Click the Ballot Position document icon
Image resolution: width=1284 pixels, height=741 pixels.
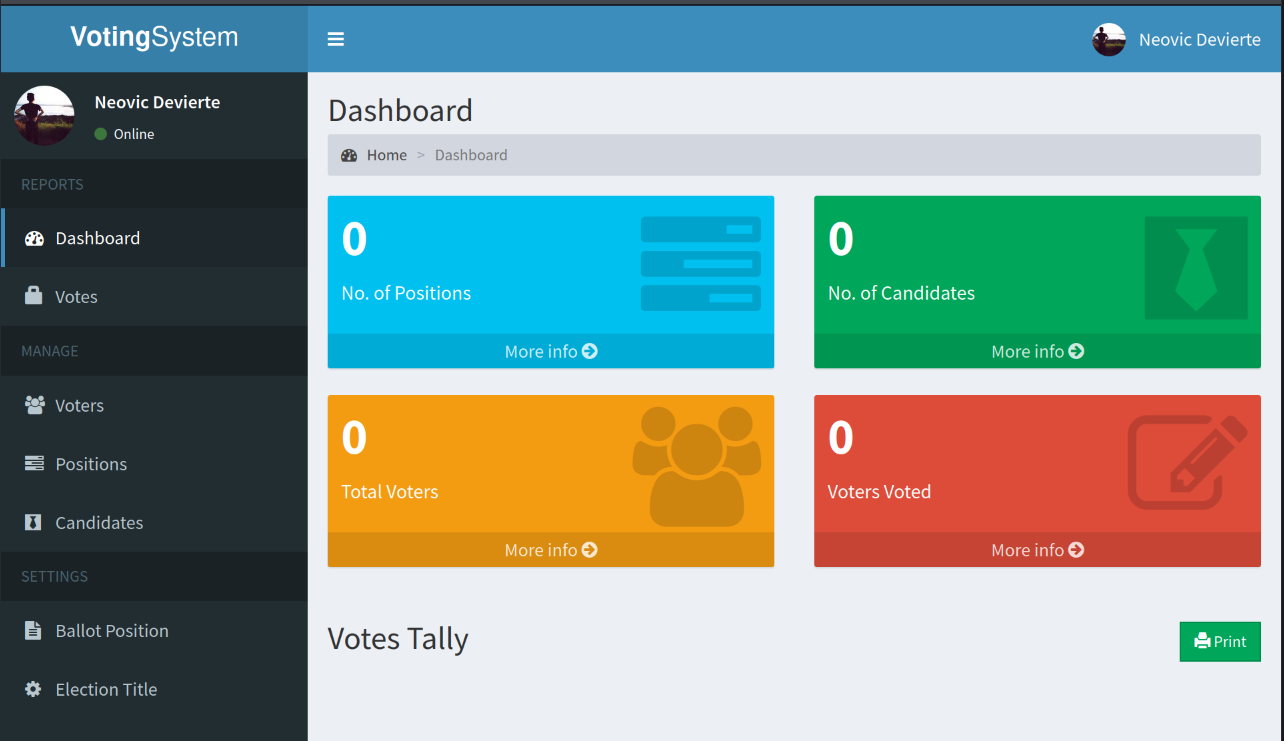click(x=34, y=631)
